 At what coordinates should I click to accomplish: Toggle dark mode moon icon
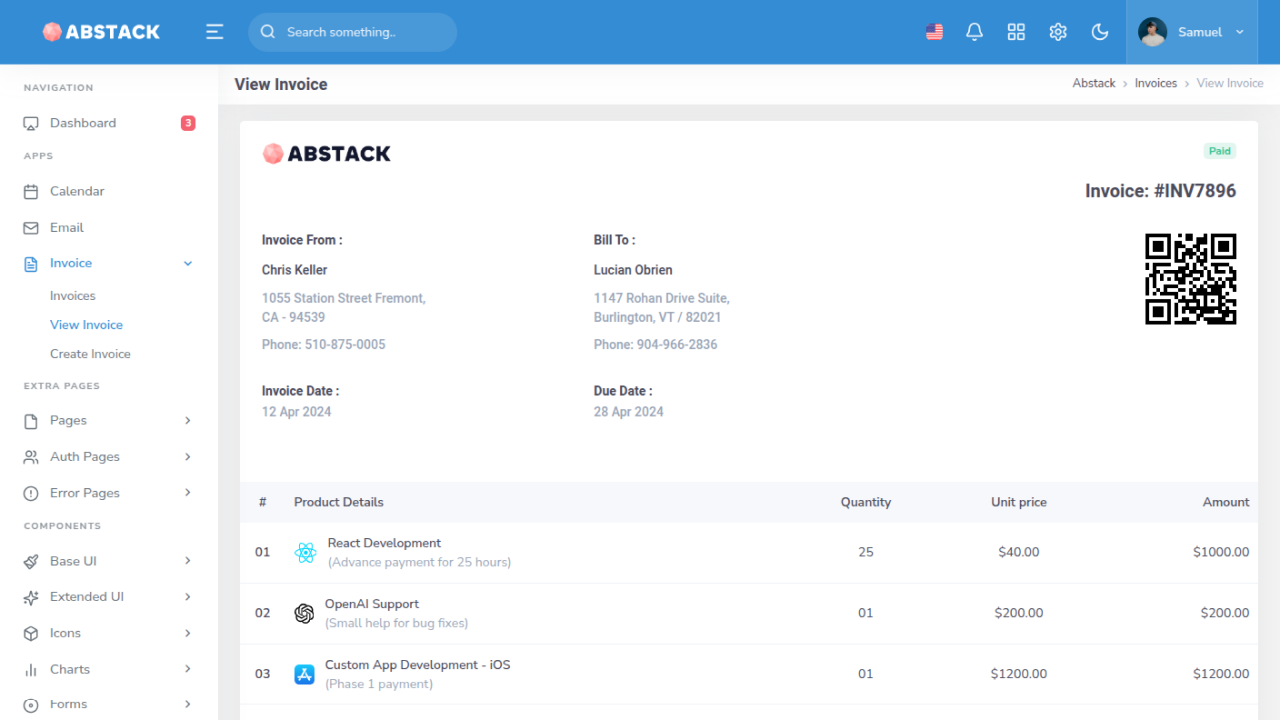tap(1100, 32)
